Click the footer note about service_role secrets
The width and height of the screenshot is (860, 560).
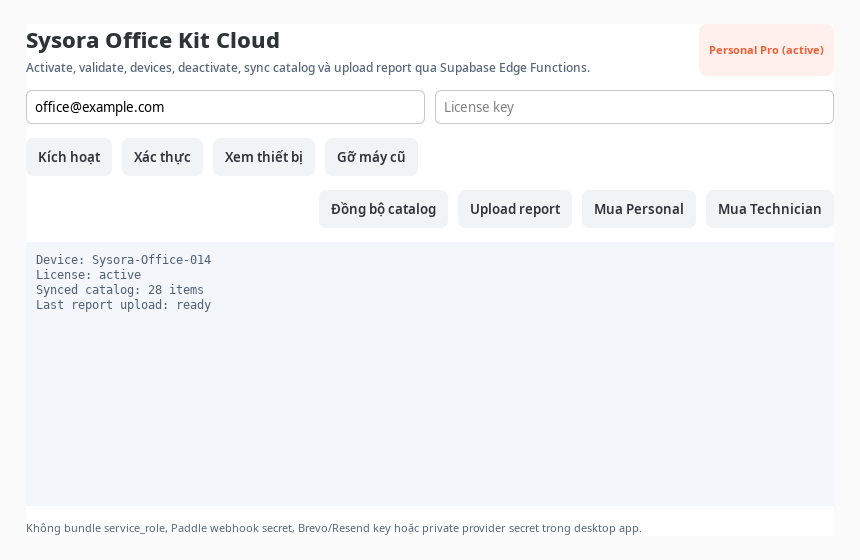[x=334, y=528]
